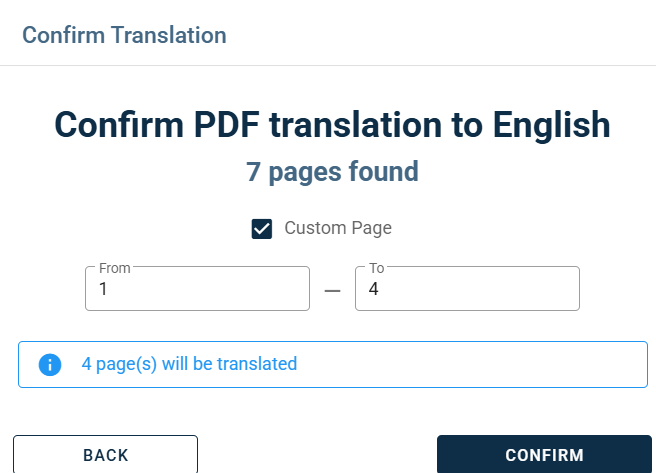Click the small 'From' field label

(115, 268)
